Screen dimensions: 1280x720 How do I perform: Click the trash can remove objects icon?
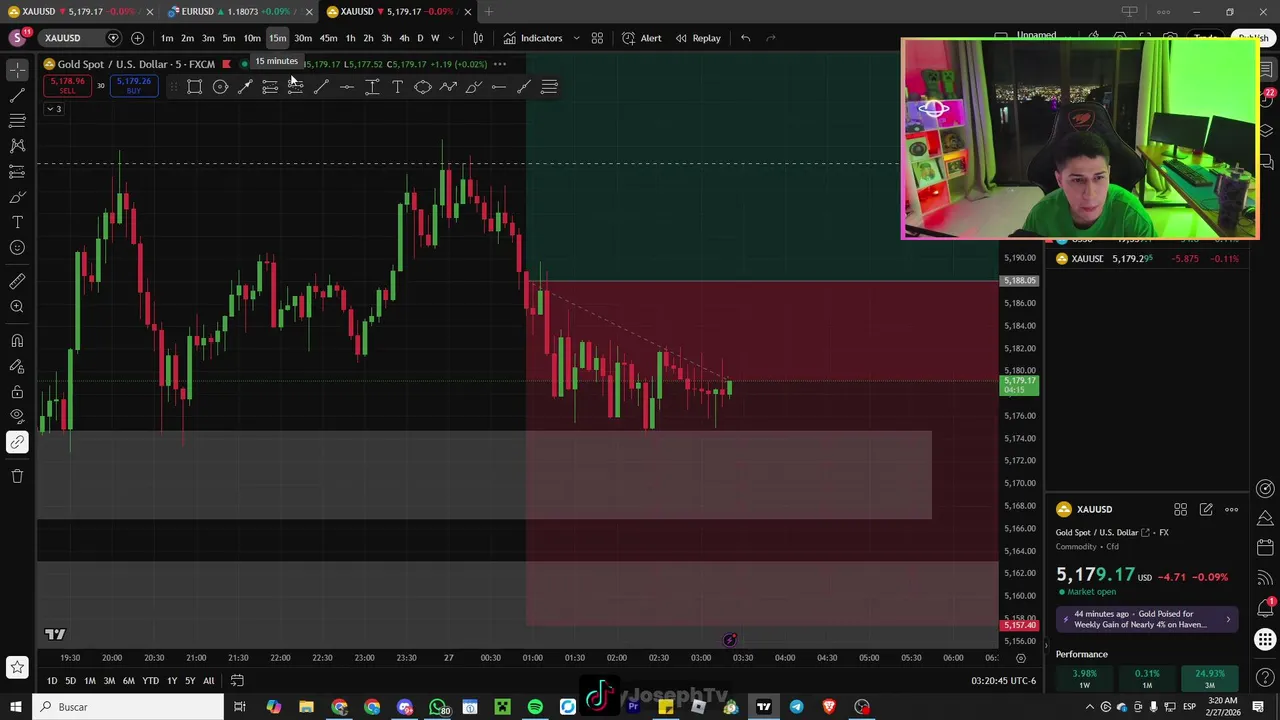pyautogui.click(x=17, y=476)
